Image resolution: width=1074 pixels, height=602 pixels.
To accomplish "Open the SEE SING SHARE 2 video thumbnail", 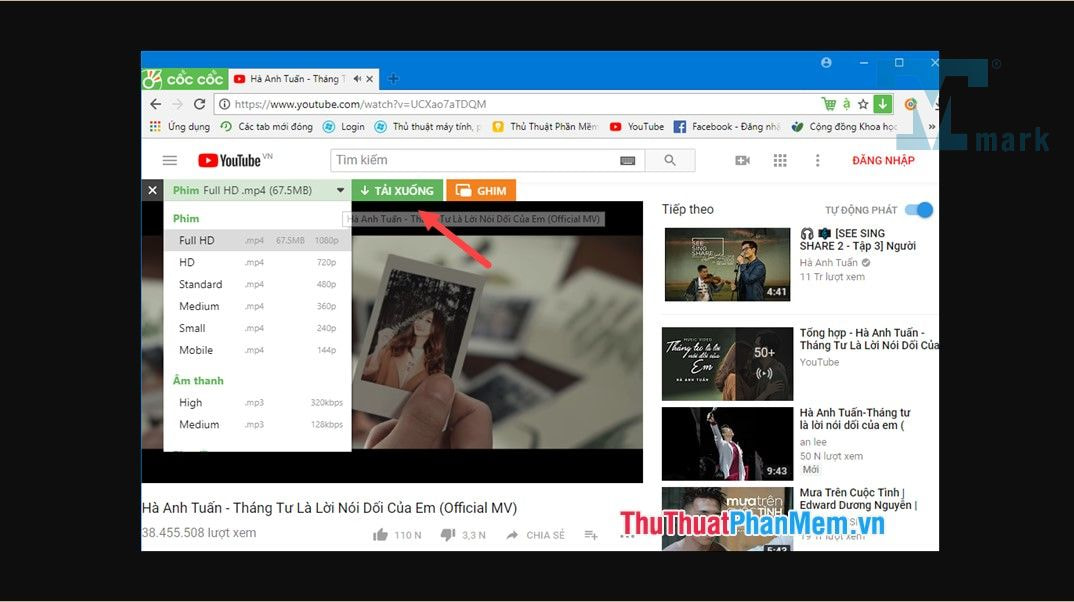I will (x=727, y=264).
